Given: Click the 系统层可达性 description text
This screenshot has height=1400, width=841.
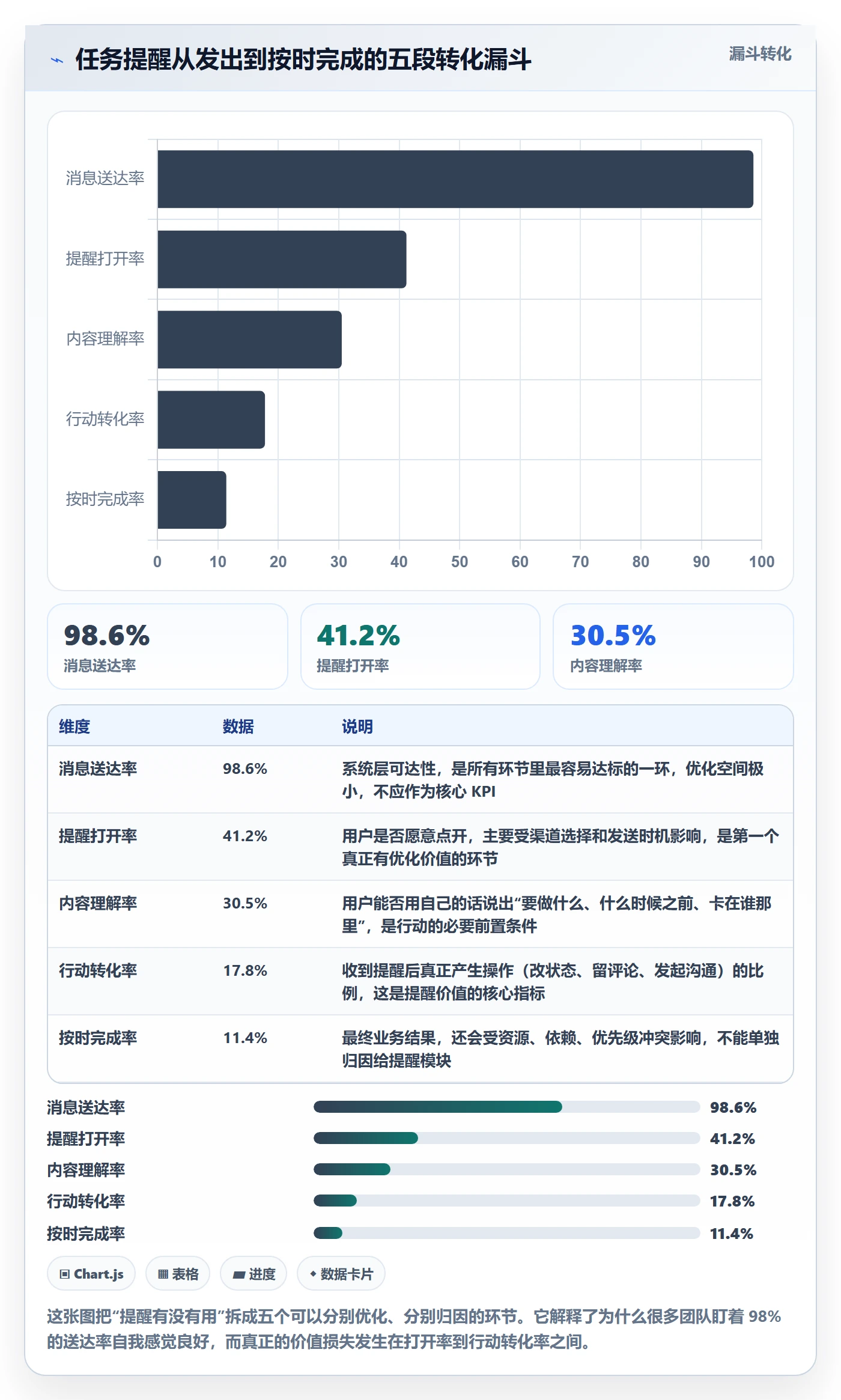Looking at the screenshot, I should [x=553, y=780].
